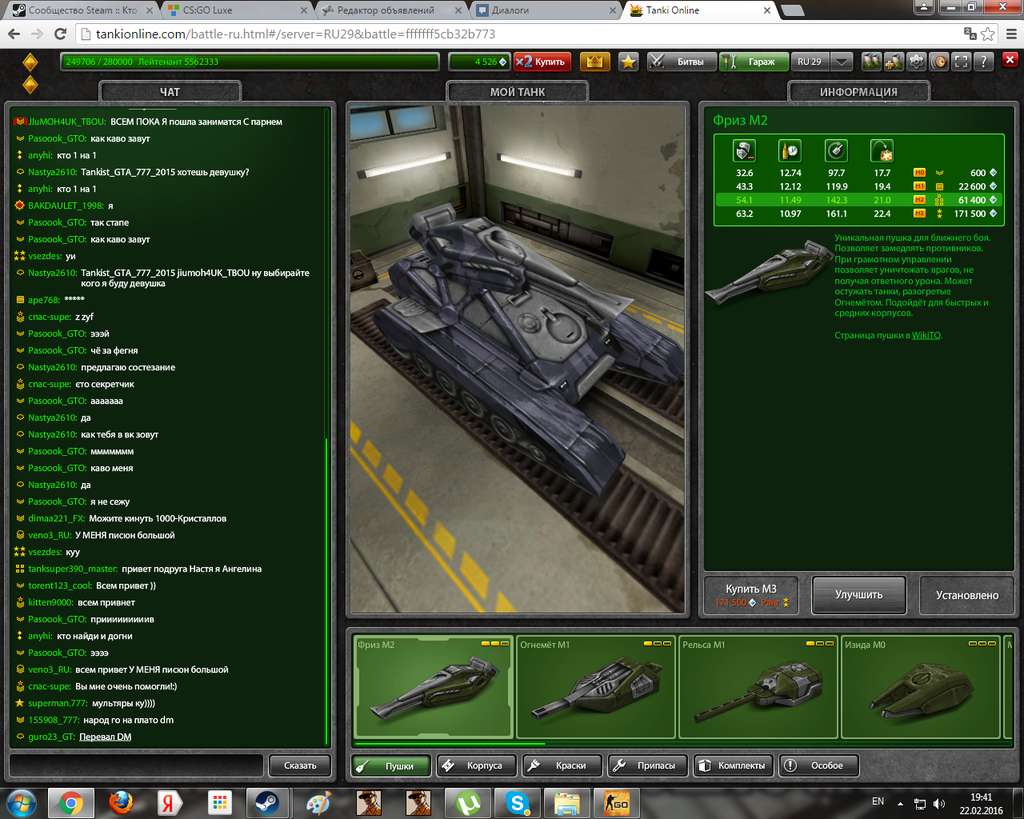Image resolution: width=1024 pixels, height=819 pixels.
Task: Open the Корпуса category tab
Action: click(x=477, y=765)
